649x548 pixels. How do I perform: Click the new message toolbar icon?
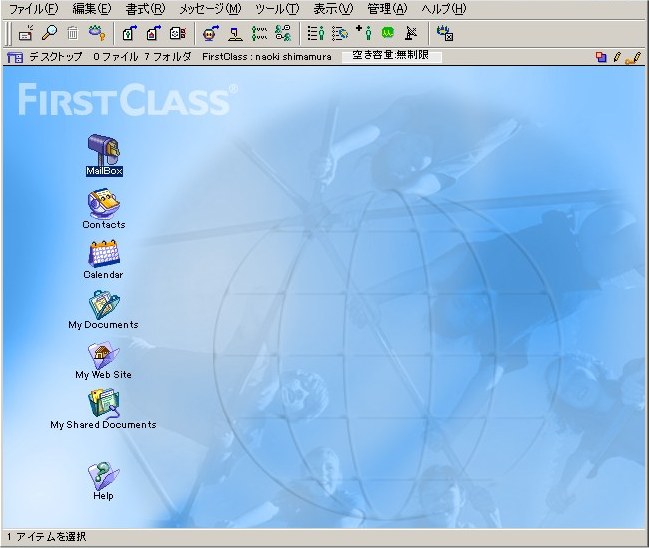coord(26,33)
